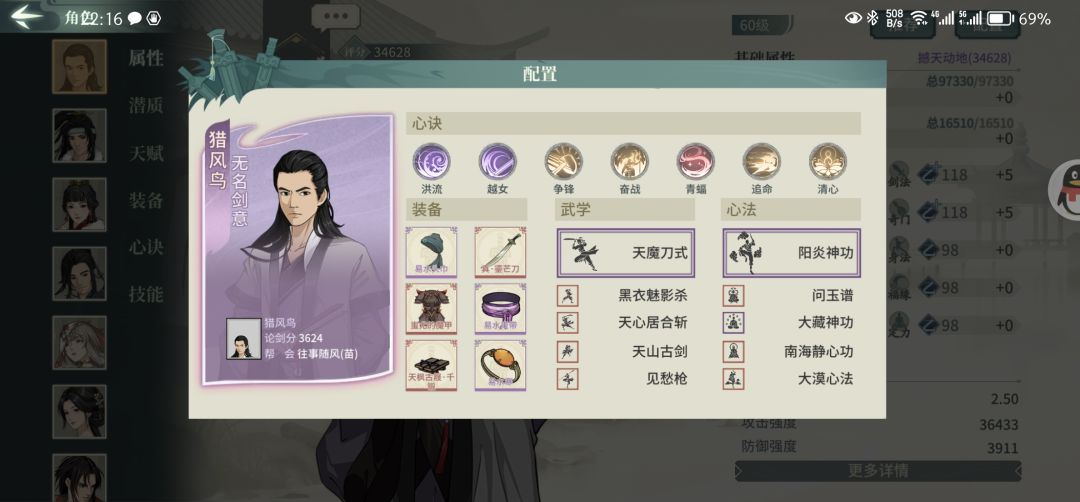Select the 洪流 heart-secret icon
The image size is (1080, 502).
(431, 162)
